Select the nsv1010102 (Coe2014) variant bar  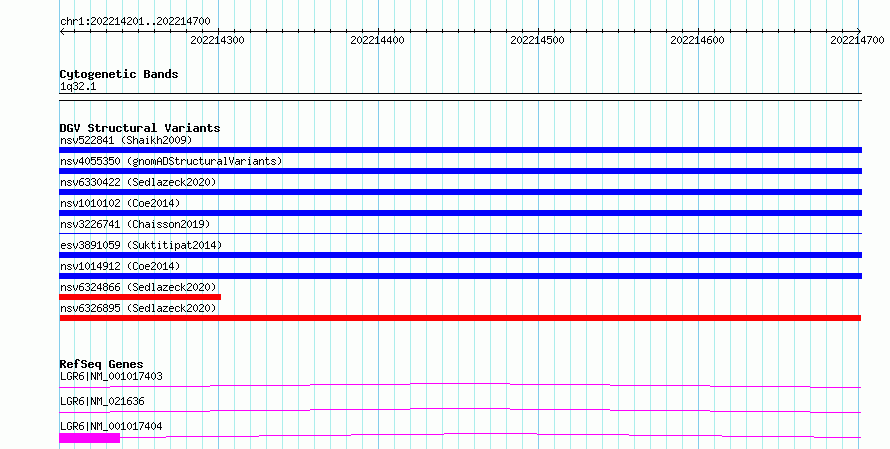460,213
